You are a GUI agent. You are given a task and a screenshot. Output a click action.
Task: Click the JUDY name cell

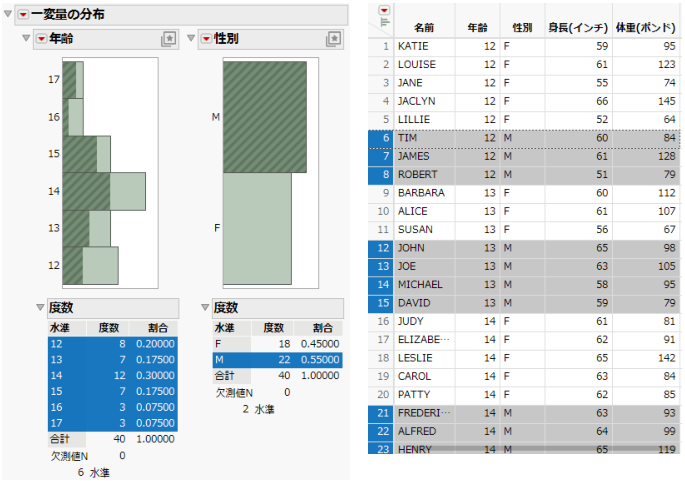pos(425,322)
